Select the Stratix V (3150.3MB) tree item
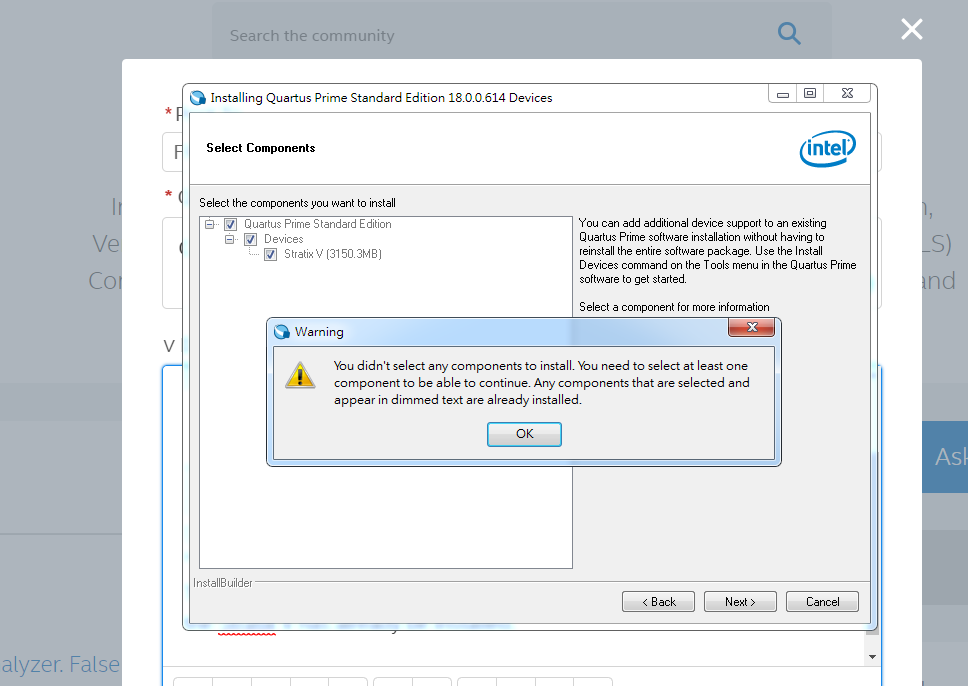968x686 pixels. (332, 254)
